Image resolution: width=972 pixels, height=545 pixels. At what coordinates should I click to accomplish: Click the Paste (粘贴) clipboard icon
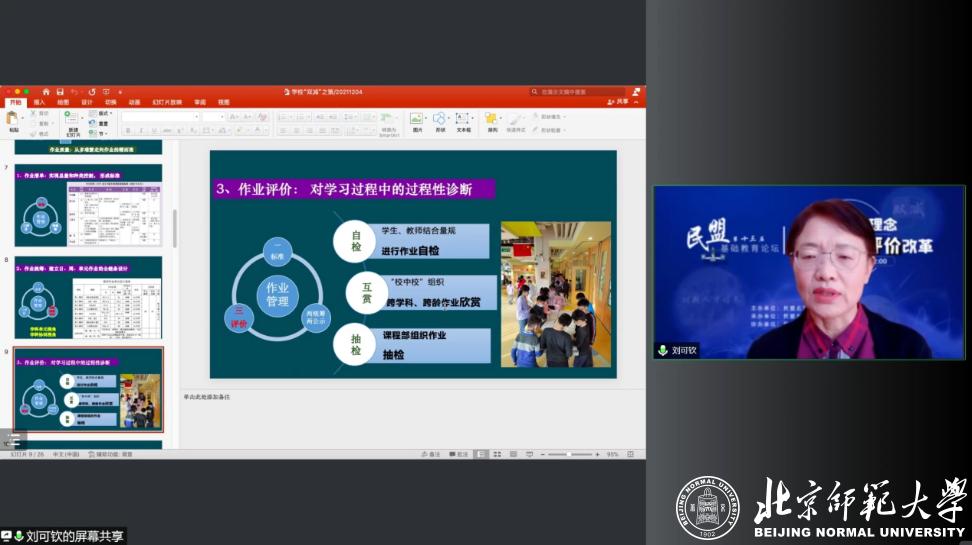(13, 119)
